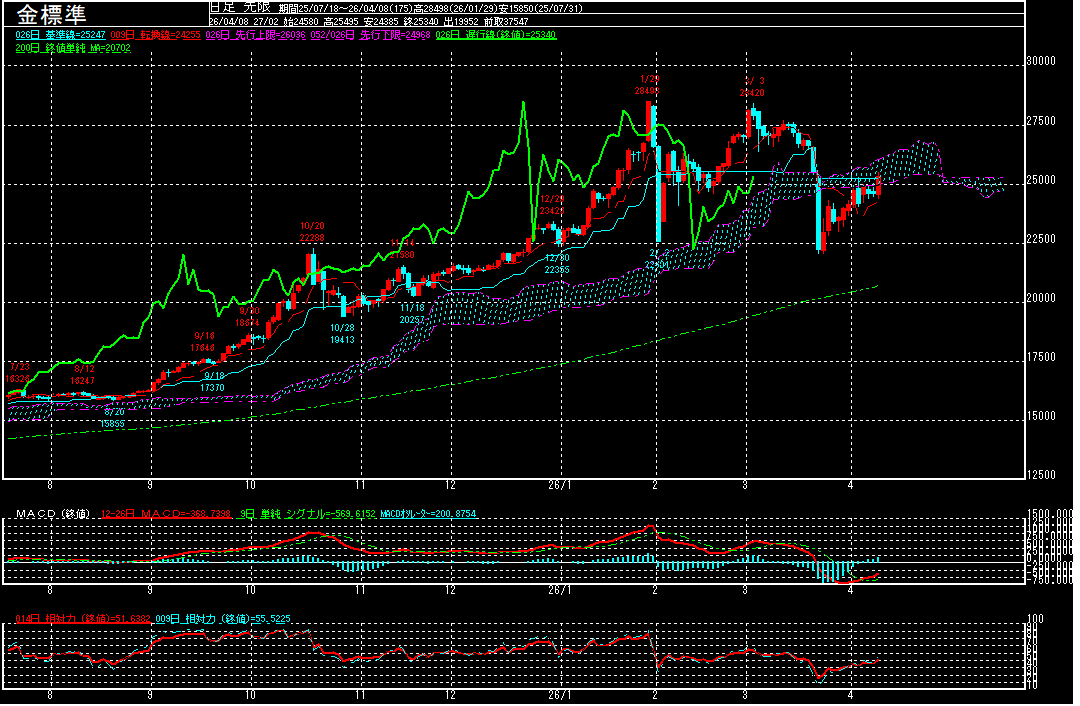
Task: Select the 9/18 low marker 17370
Action: 212,387
